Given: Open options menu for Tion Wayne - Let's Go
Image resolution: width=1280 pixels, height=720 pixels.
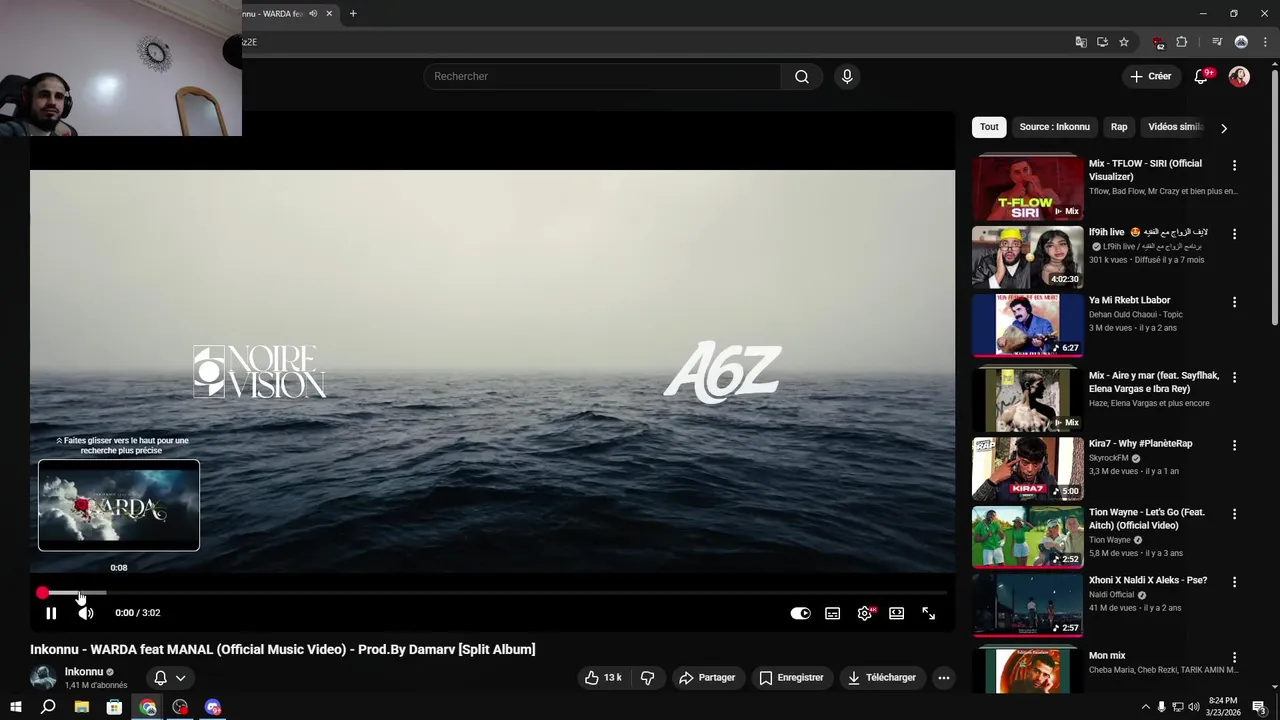Looking at the screenshot, I should point(1234,513).
